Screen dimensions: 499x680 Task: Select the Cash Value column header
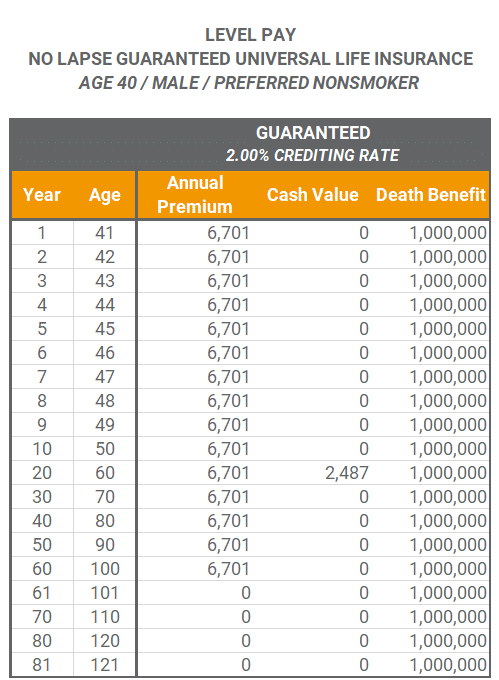coord(313,195)
